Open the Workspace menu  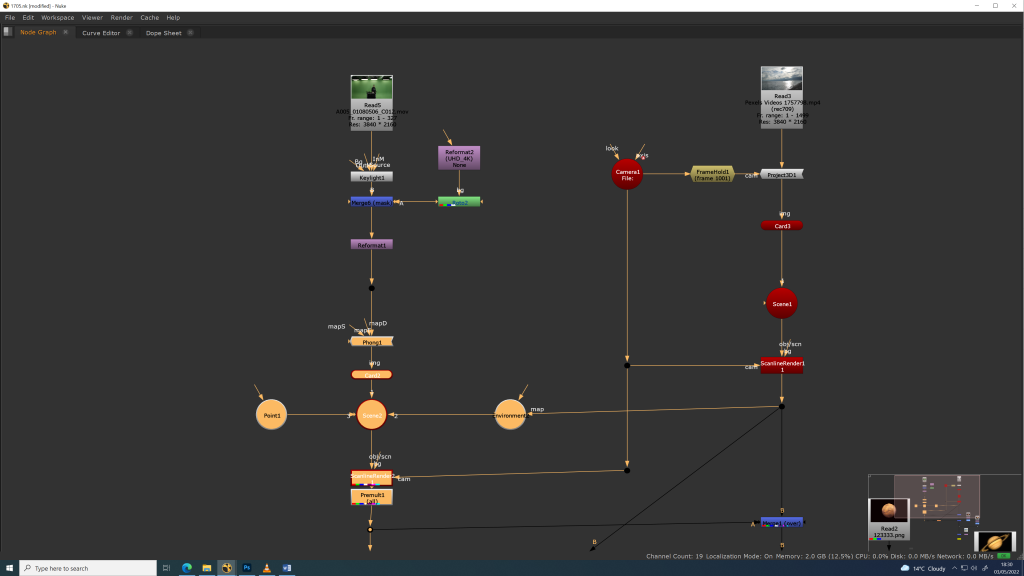[57, 18]
